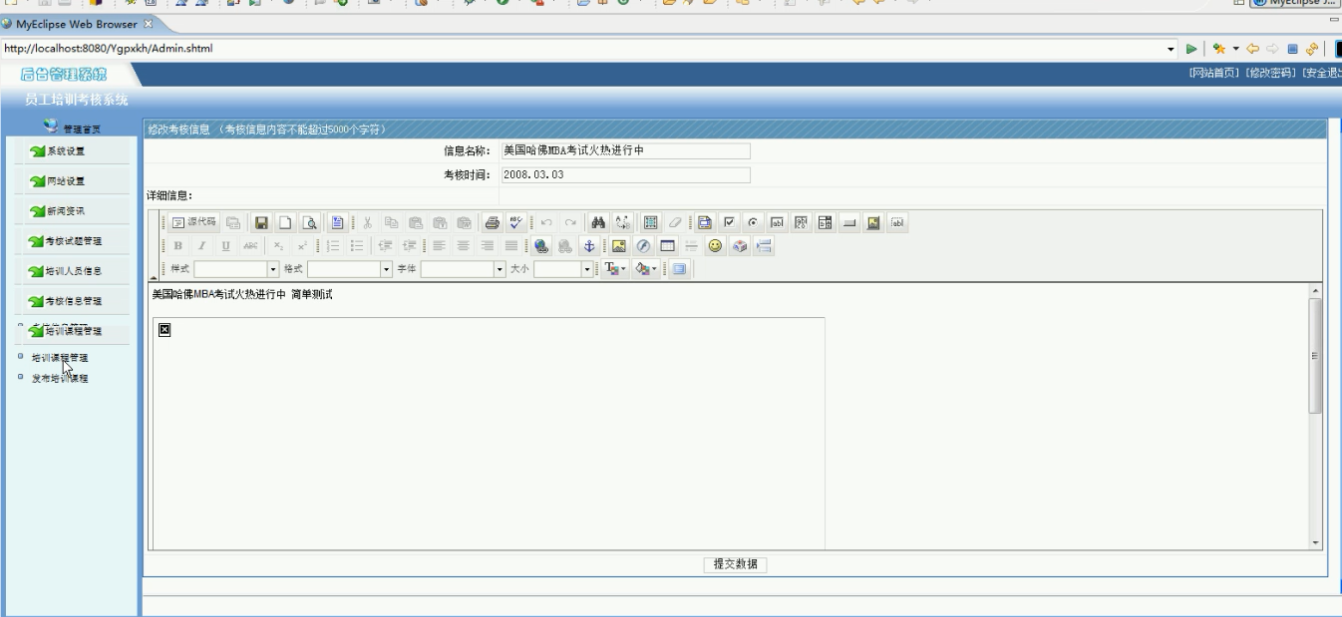Viewport: 1342px width, 617px height.
Task: Click the editor's vertical scrollbar
Action: pos(1315,416)
